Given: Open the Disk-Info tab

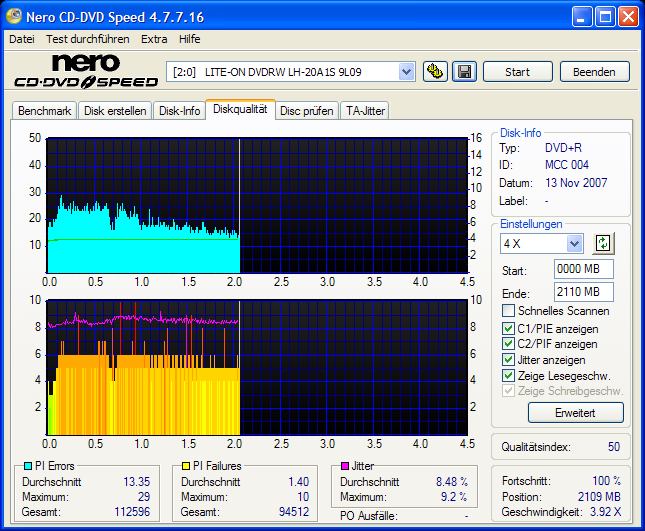Looking at the screenshot, I should click(x=180, y=111).
